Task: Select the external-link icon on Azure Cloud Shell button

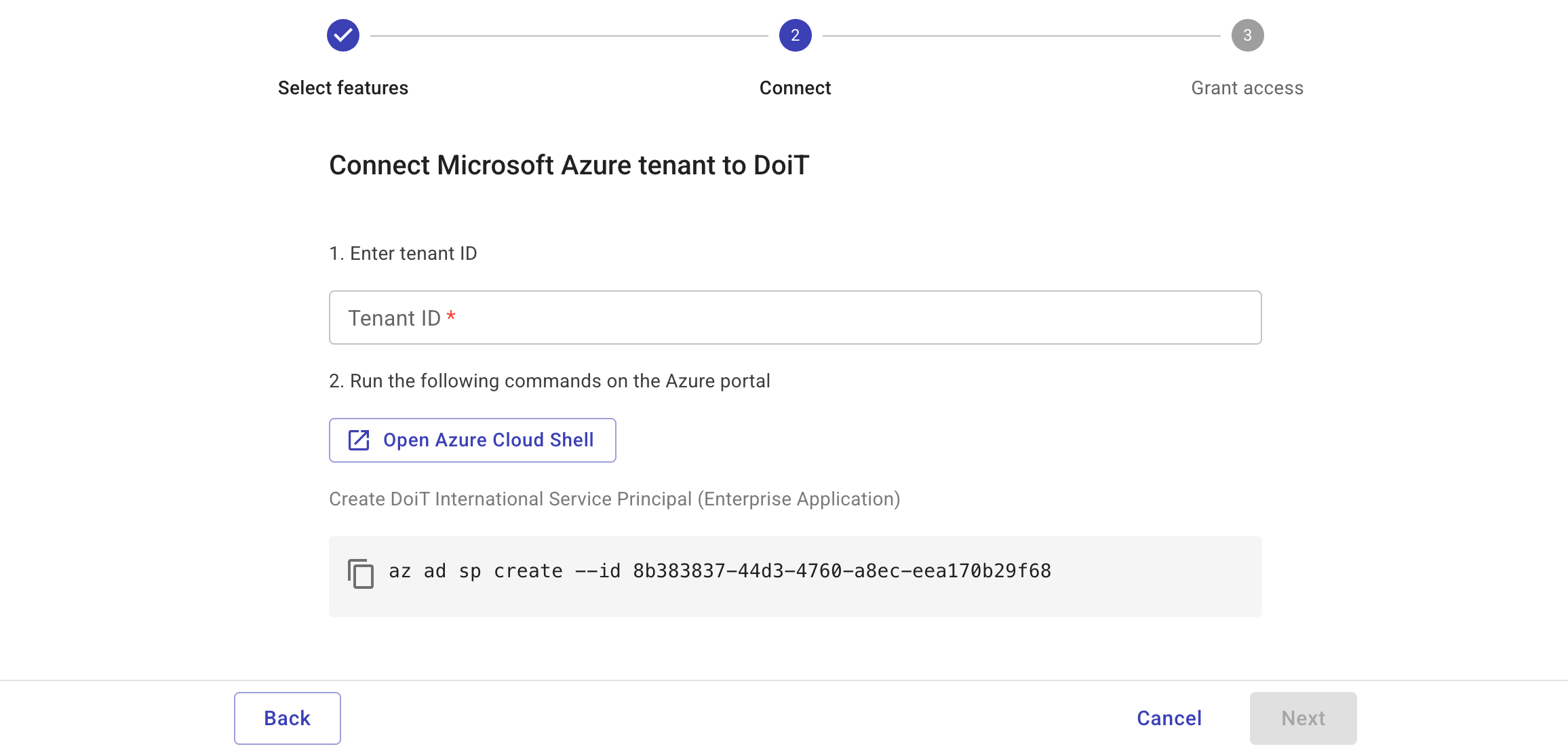Action: click(358, 440)
